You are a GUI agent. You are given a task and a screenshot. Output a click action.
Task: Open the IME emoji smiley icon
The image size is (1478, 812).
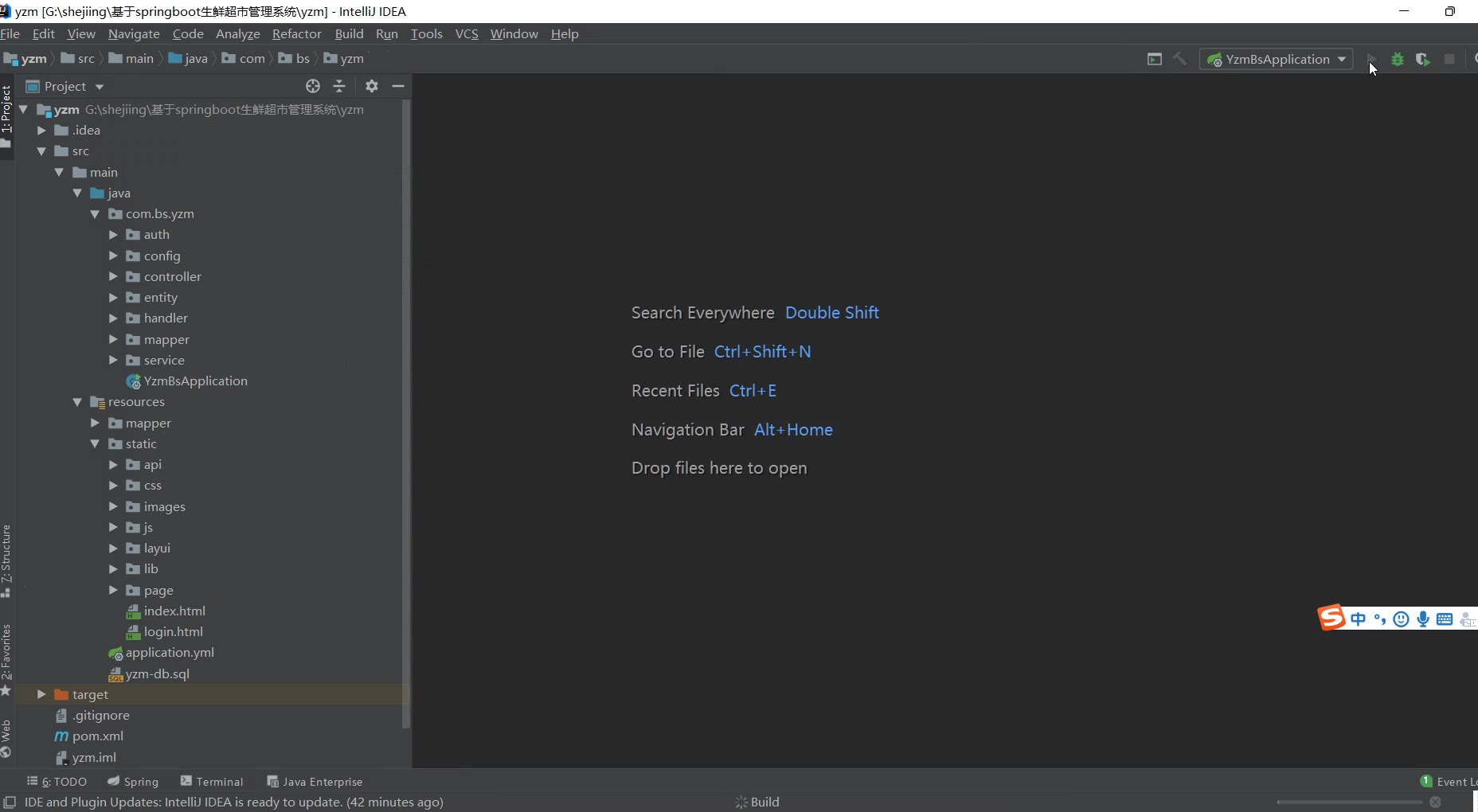[x=1402, y=619]
